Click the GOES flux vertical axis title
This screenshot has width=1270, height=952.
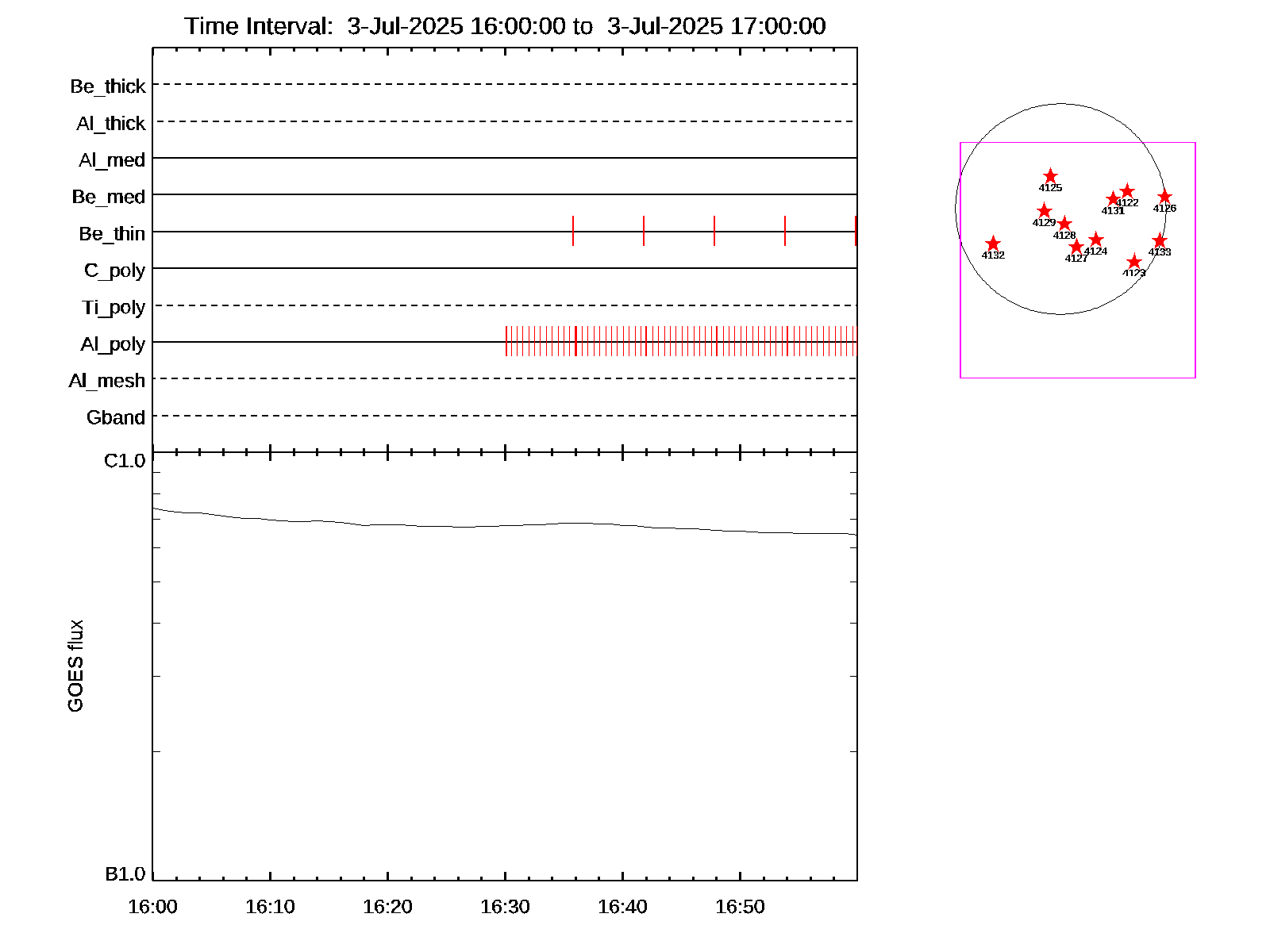tap(75, 666)
